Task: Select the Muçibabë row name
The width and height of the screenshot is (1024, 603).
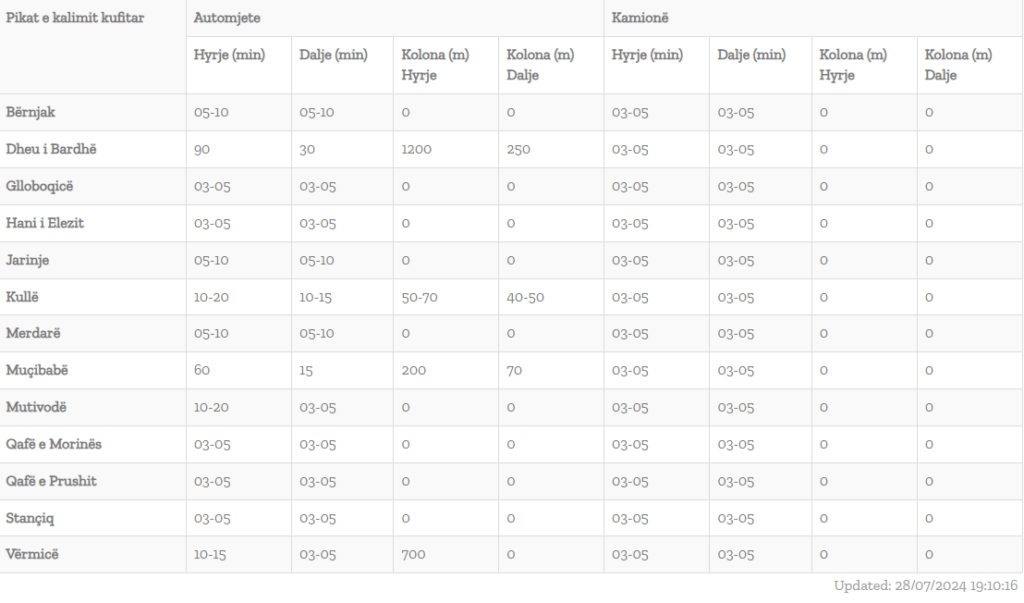Action: point(37,370)
